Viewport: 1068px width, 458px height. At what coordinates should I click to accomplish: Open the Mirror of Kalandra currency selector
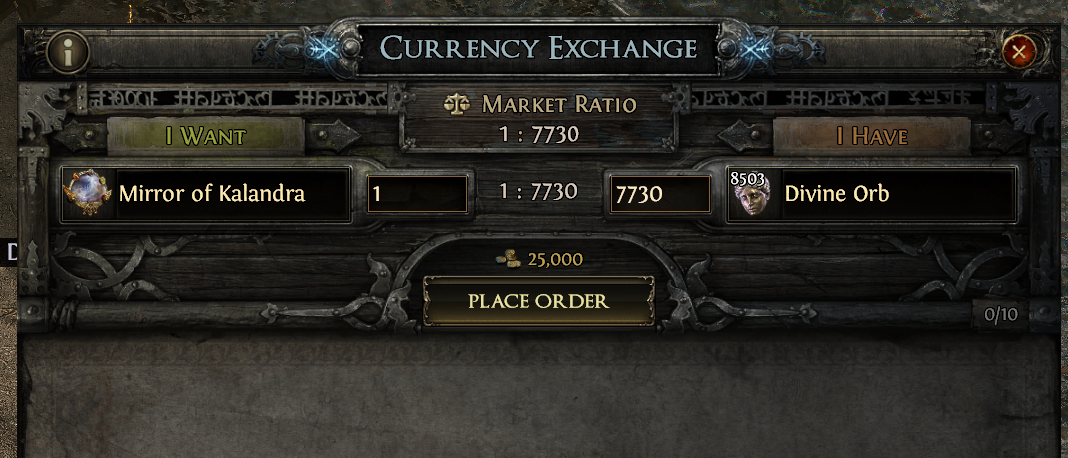coord(206,194)
